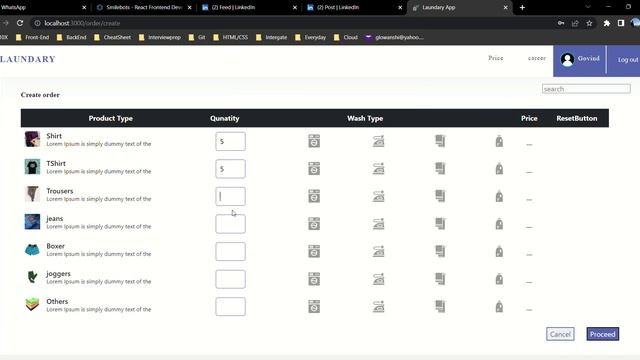
Task: Pick bleach bottle icon for Others
Action: click(x=499, y=307)
